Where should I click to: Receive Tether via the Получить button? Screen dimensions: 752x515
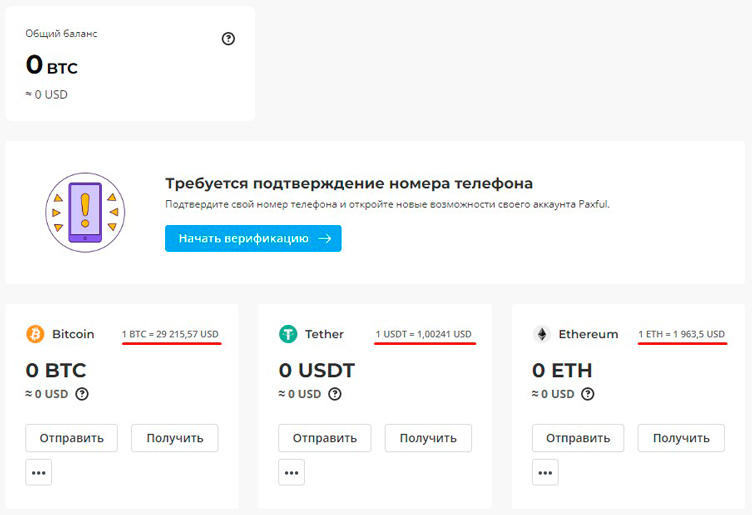[x=428, y=438]
